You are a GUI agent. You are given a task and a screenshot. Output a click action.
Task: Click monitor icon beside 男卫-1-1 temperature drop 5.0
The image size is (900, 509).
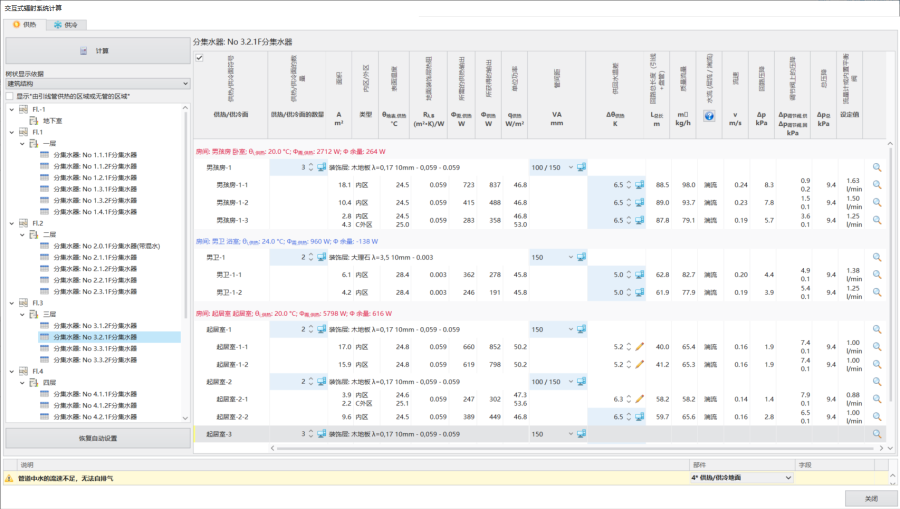(x=639, y=275)
